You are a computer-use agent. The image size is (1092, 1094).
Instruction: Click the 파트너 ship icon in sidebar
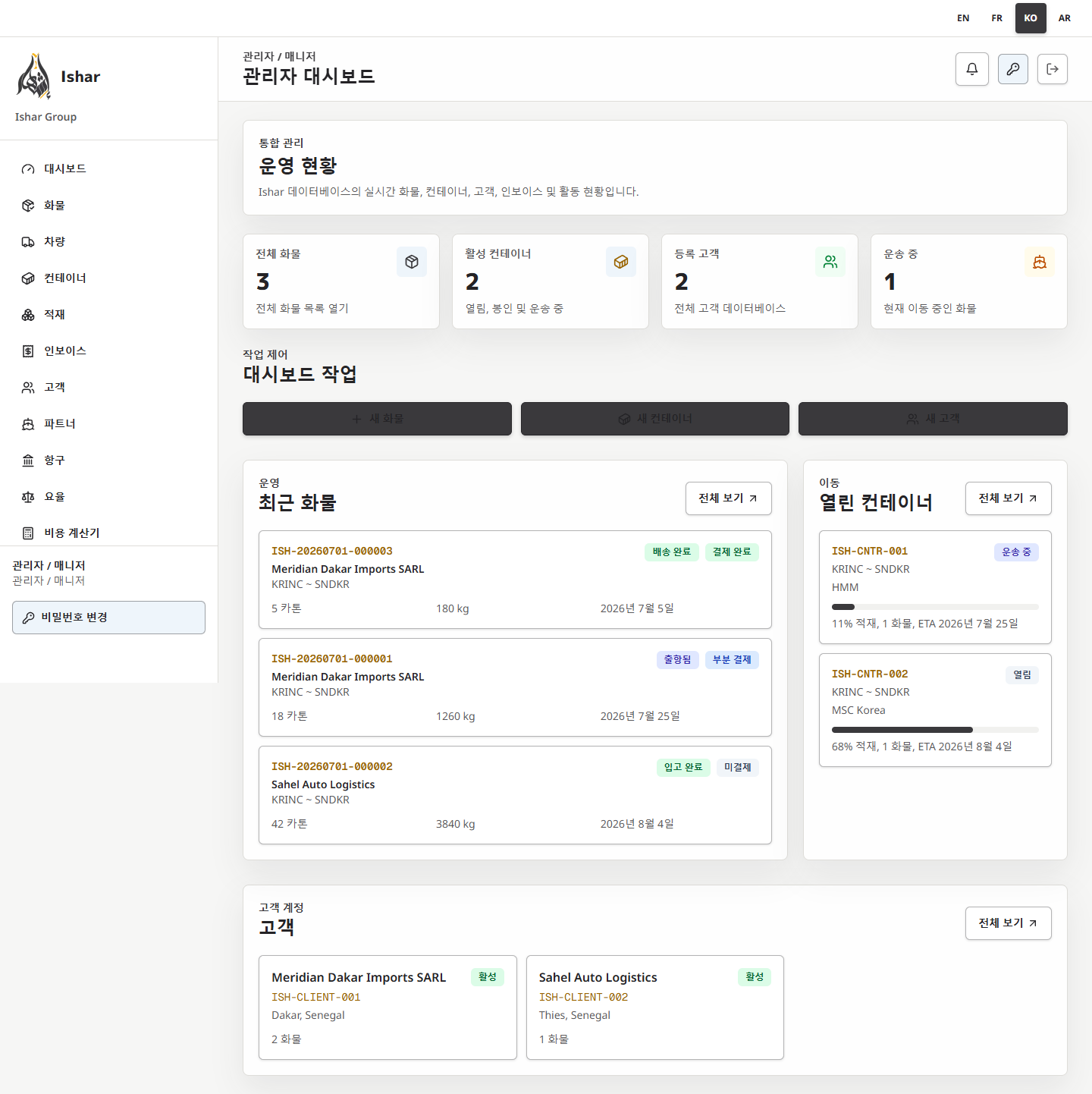coord(28,424)
